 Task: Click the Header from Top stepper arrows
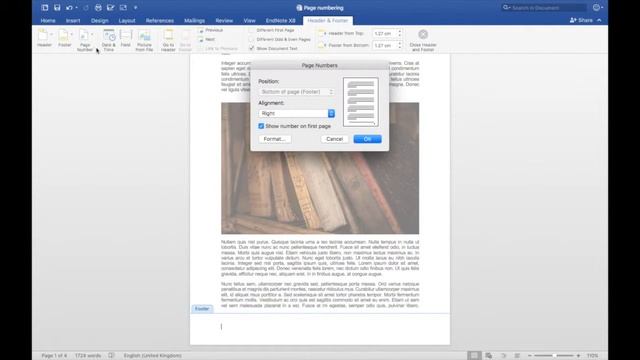point(400,33)
